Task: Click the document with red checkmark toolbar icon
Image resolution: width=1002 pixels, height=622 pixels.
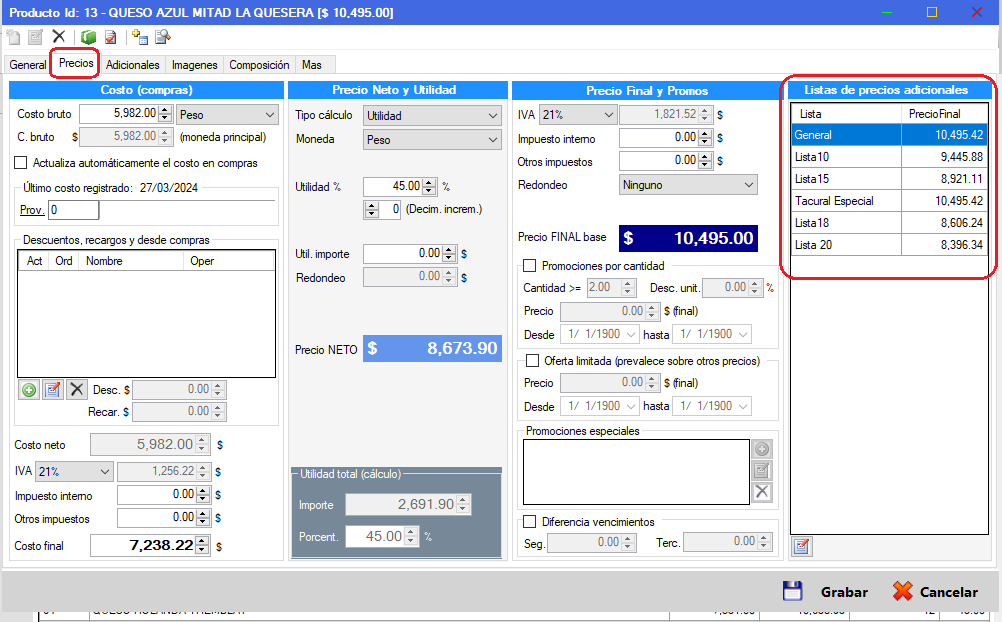Action: point(110,37)
